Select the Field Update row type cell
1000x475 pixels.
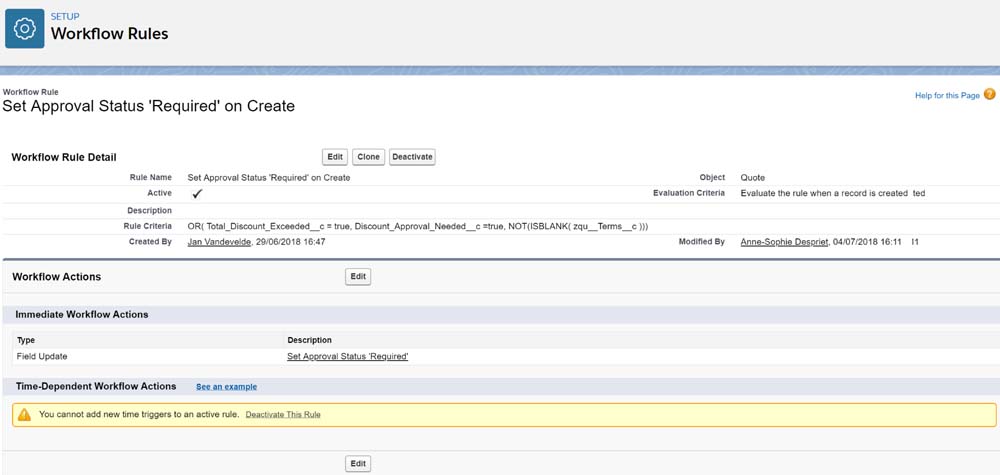42,356
